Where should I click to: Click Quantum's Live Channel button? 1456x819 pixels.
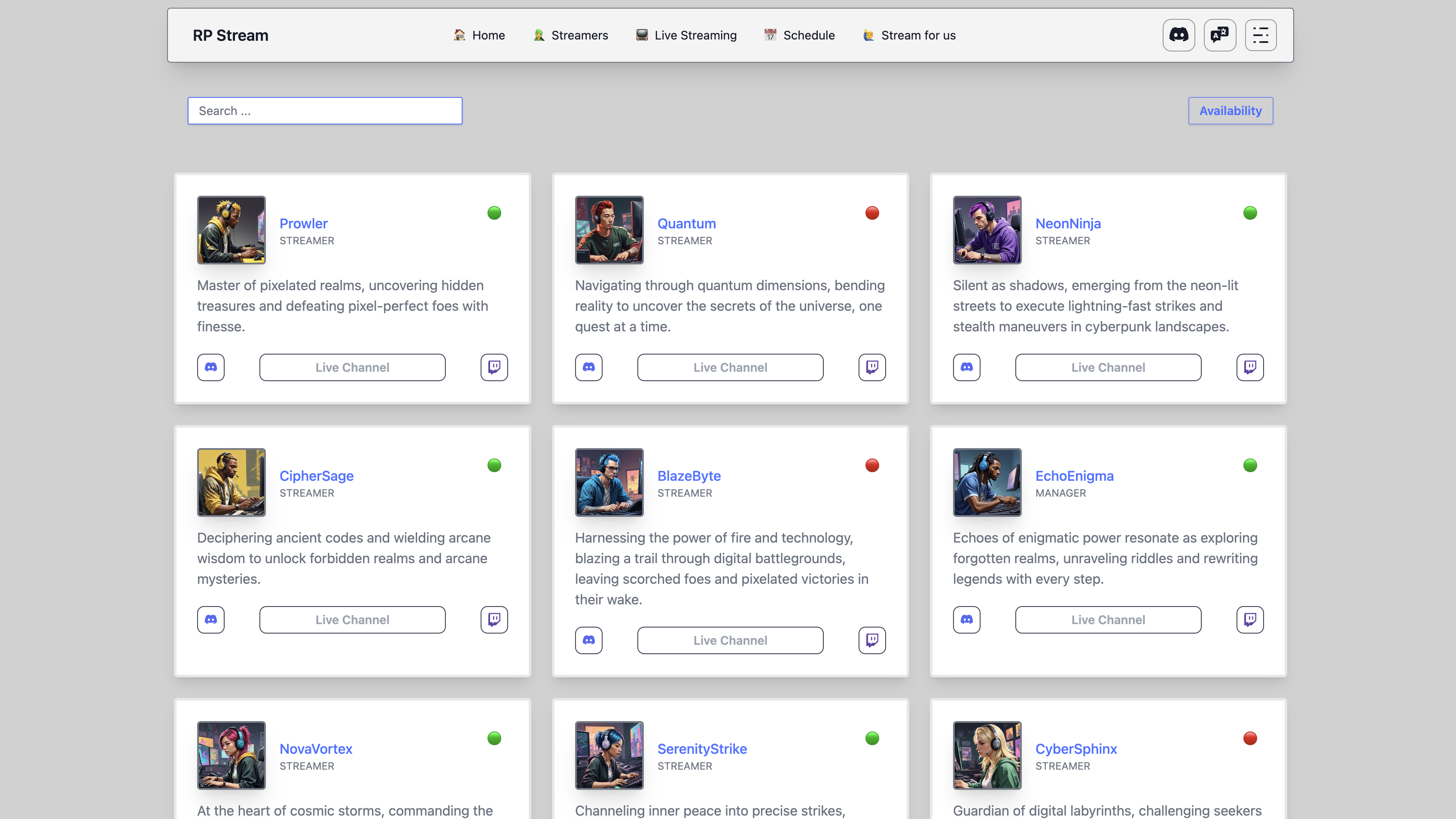point(730,367)
